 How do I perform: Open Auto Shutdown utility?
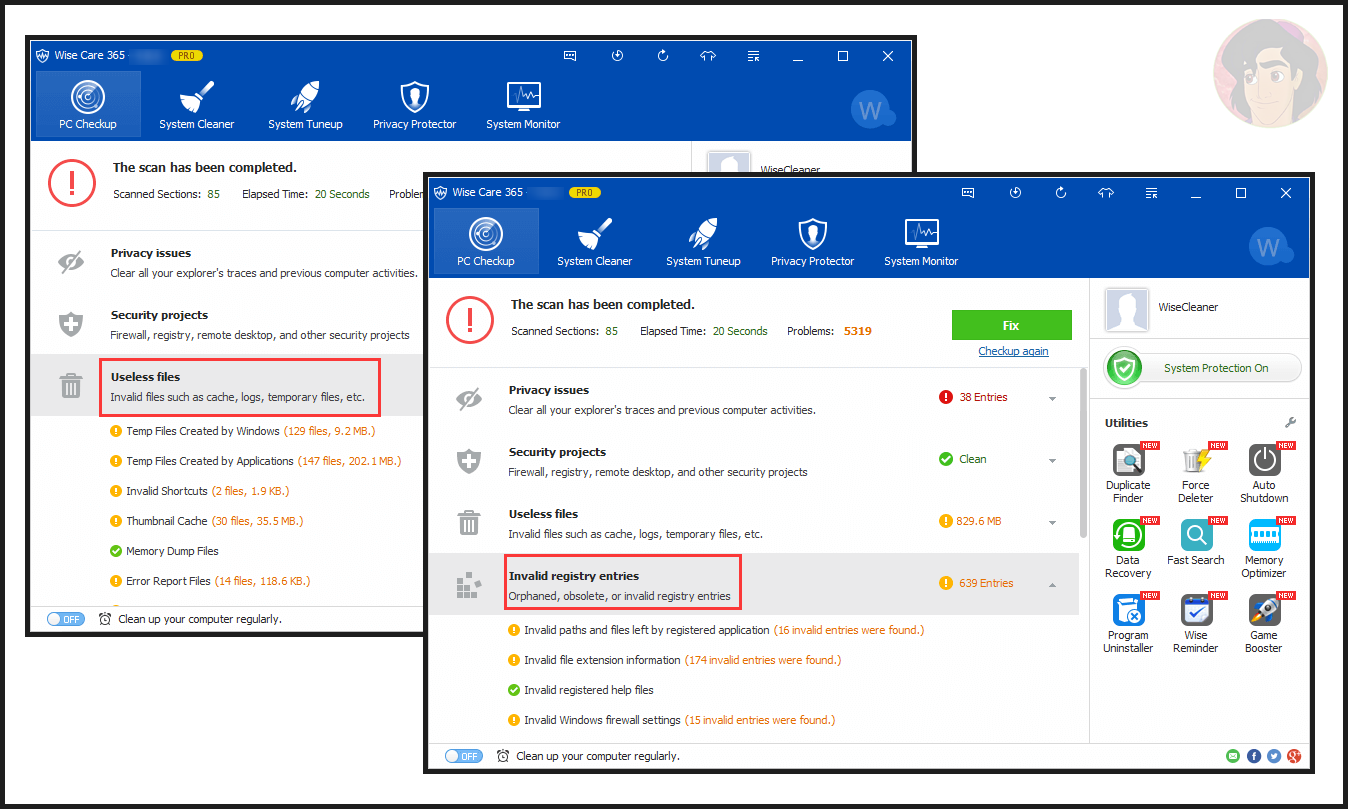[x=1264, y=473]
